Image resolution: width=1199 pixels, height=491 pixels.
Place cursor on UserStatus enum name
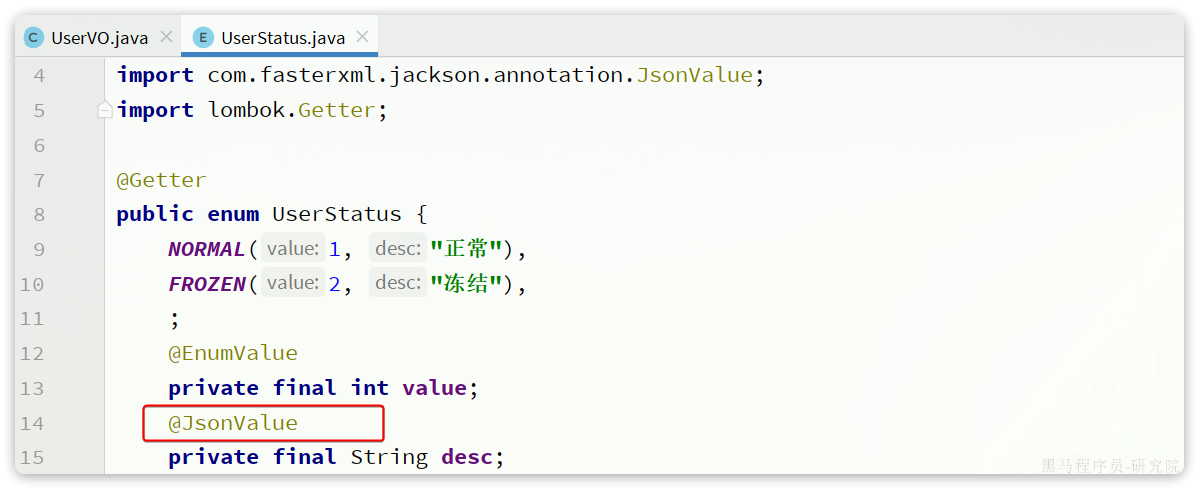point(336,214)
